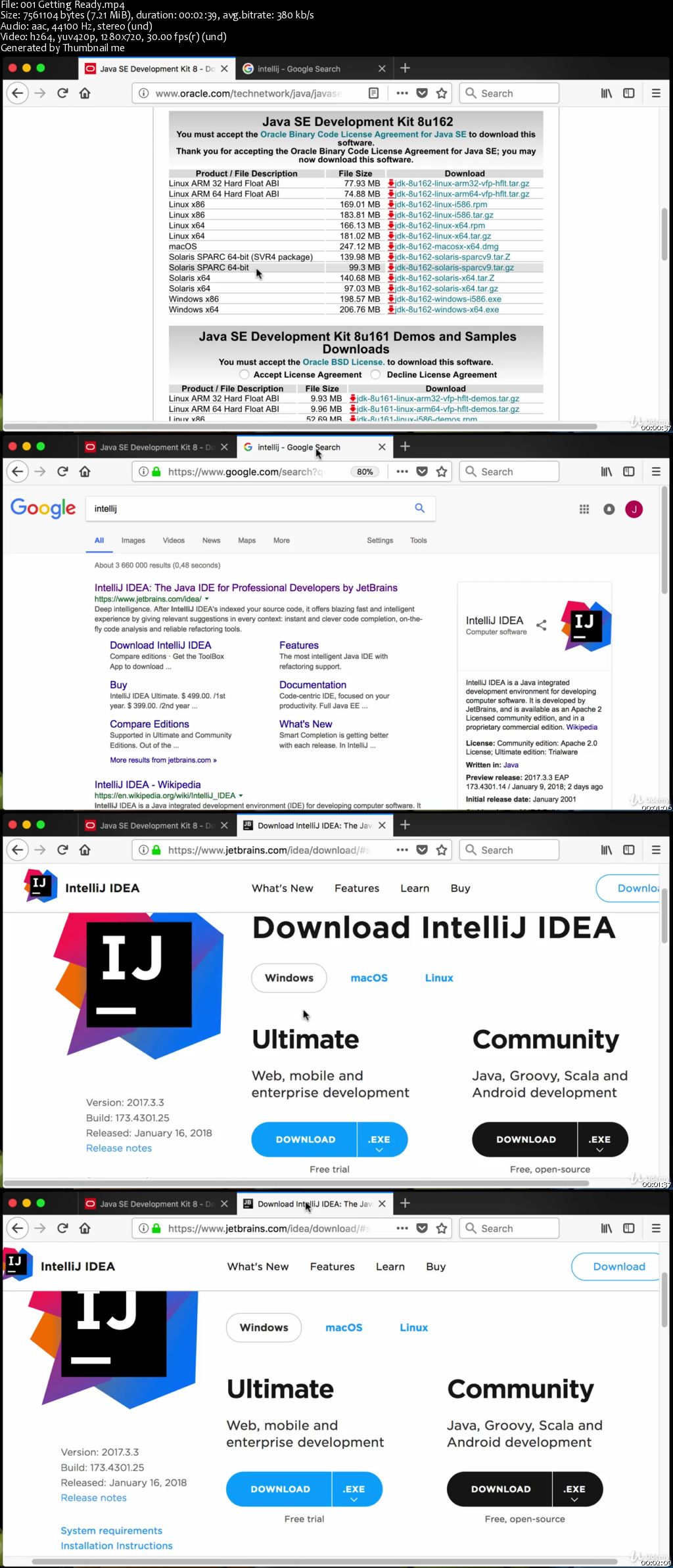
Task: Open hamburger menu in the bottom JetBrains window
Action: (x=656, y=1228)
